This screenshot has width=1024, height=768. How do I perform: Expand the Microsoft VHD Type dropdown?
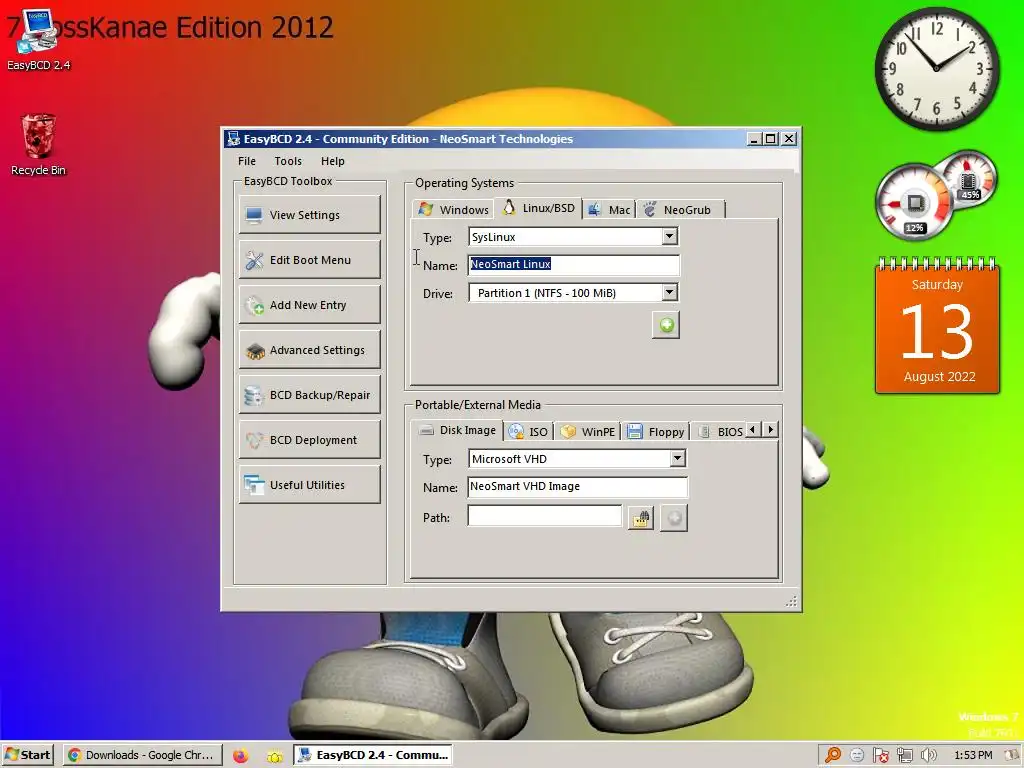click(677, 458)
